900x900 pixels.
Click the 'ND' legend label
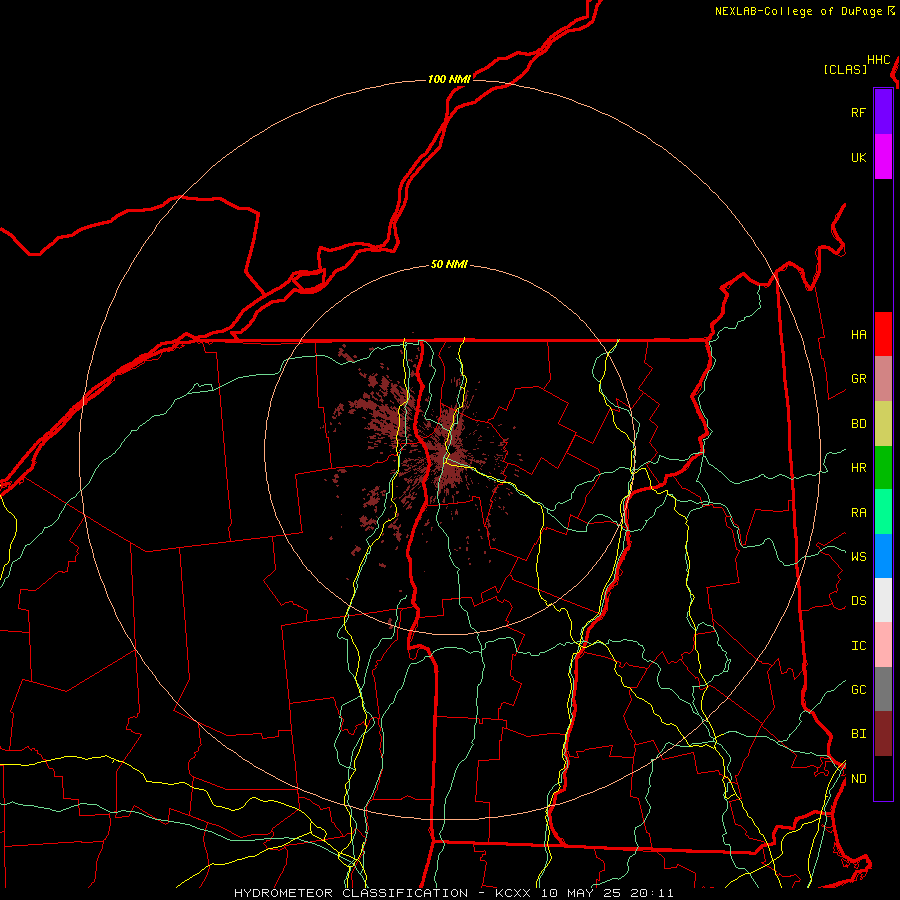[x=858, y=778]
